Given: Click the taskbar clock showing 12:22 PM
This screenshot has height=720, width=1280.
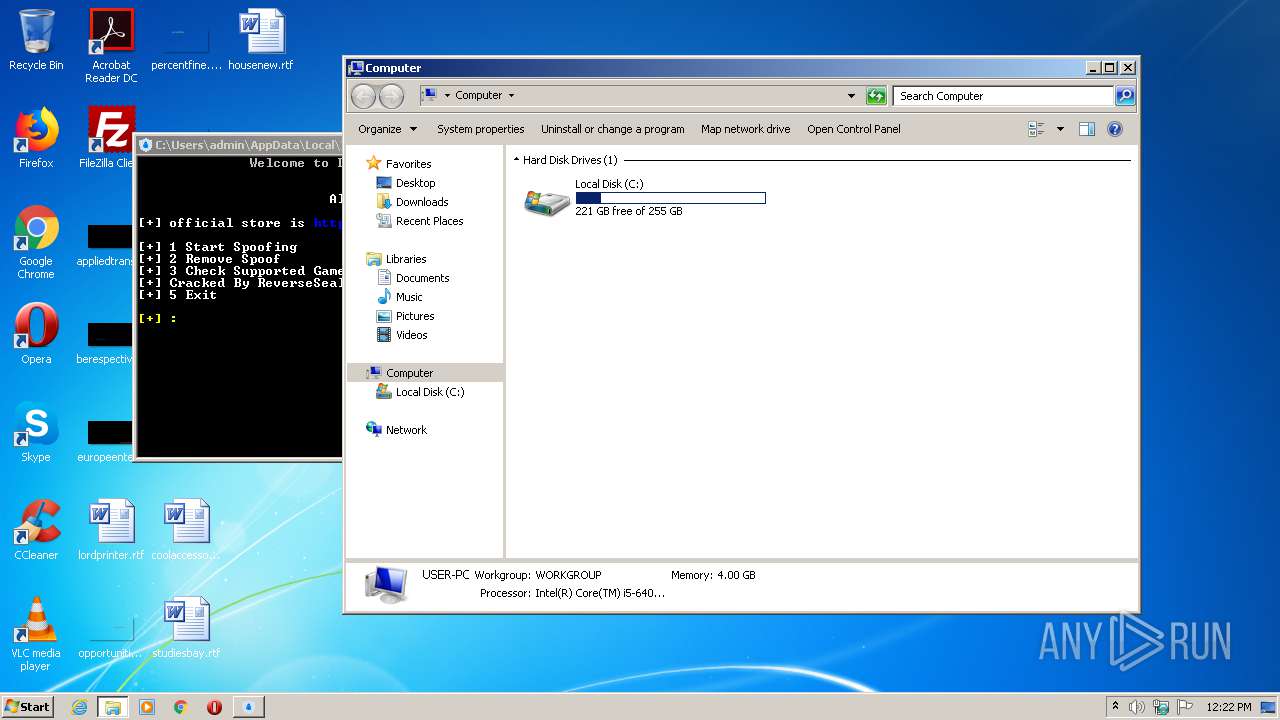Looking at the screenshot, I should pos(1229,707).
